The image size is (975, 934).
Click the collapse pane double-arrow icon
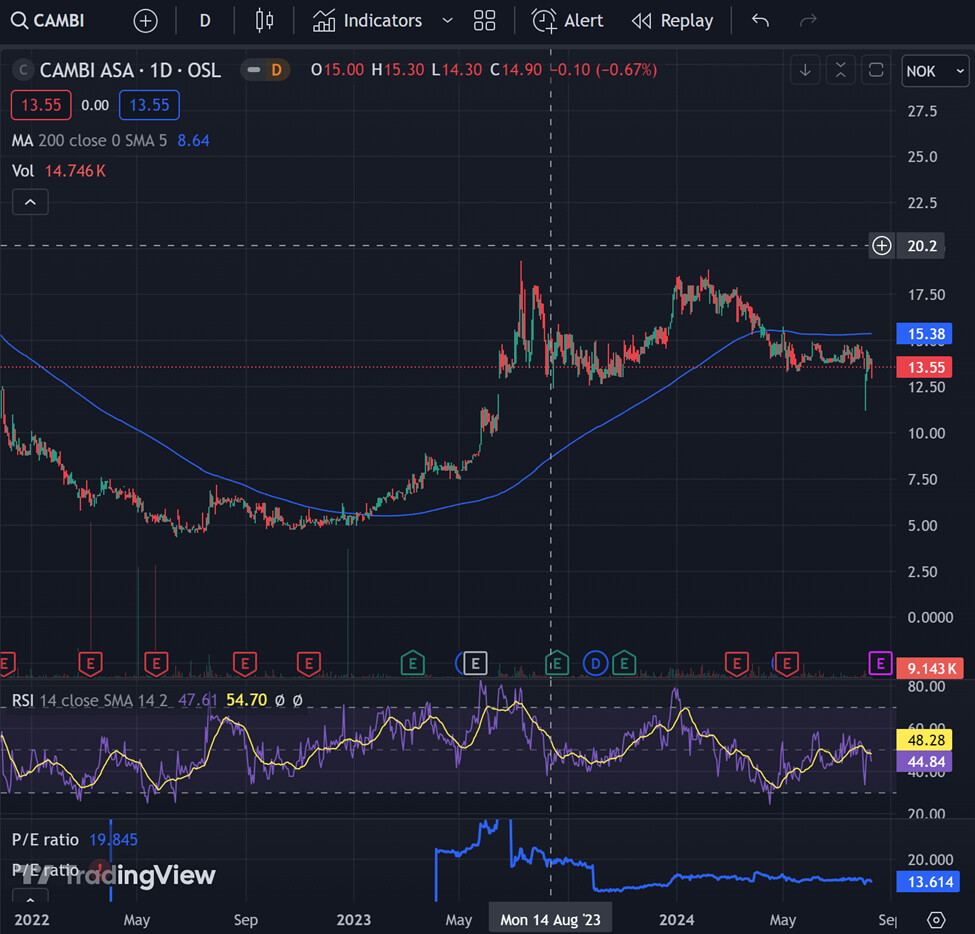click(x=841, y=70)
